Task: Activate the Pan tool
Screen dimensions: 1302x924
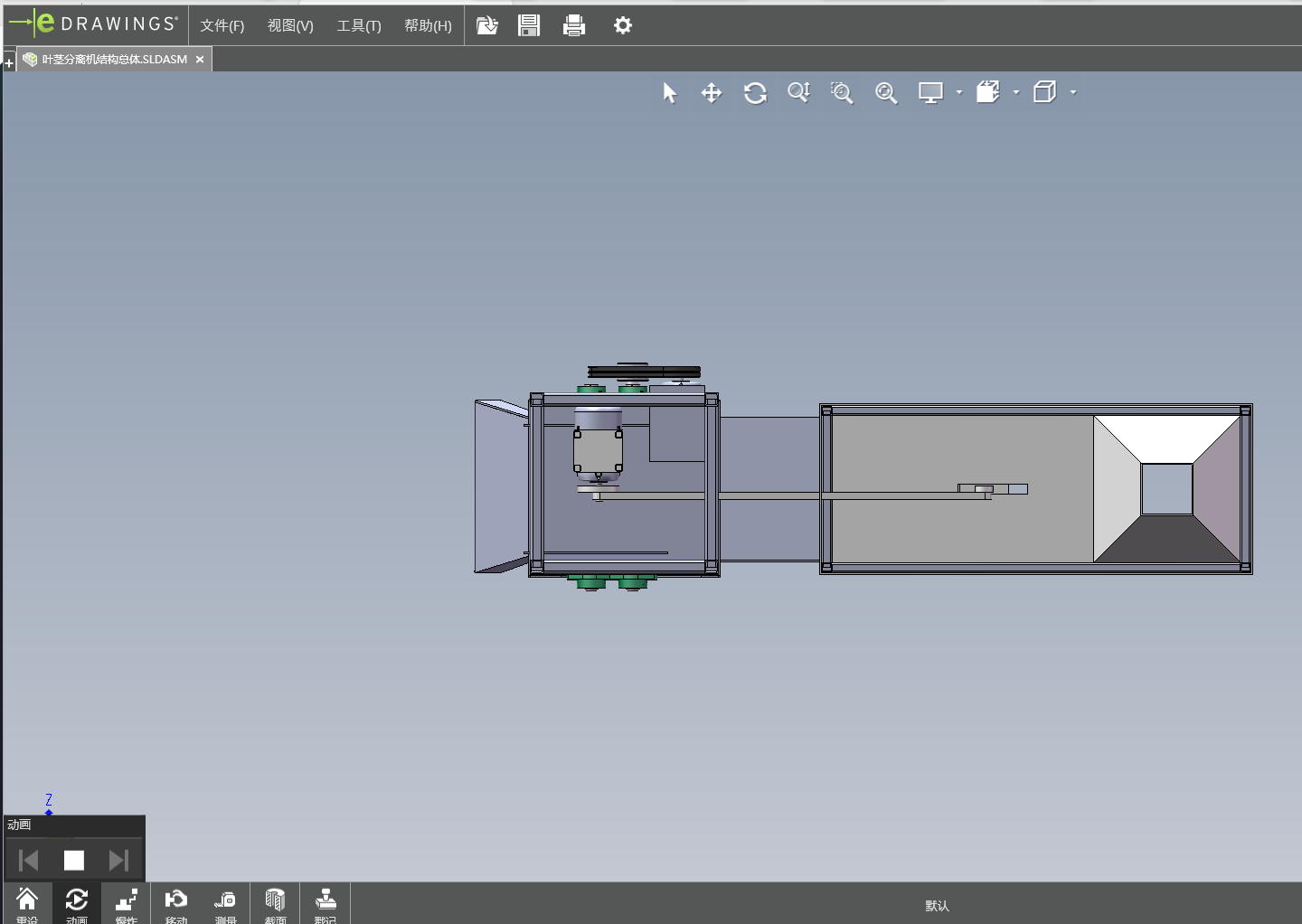Action: (x=712, y=93)
